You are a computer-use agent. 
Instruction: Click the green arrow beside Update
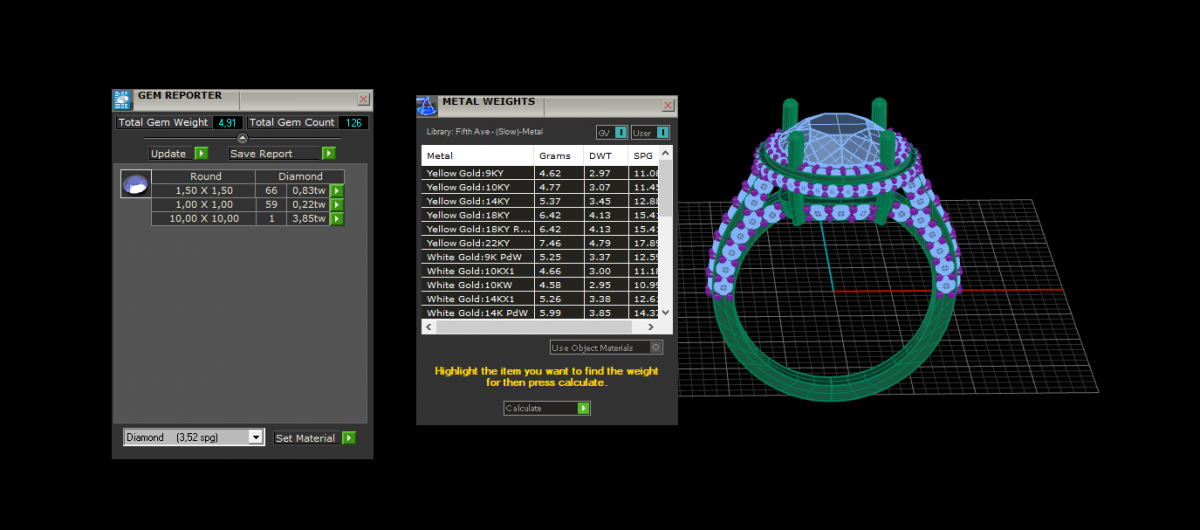coord(201,154)
